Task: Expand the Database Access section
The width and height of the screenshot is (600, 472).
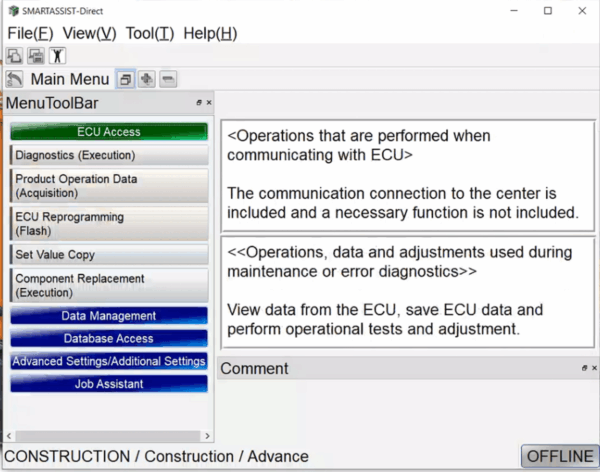Action: (109, 339)
